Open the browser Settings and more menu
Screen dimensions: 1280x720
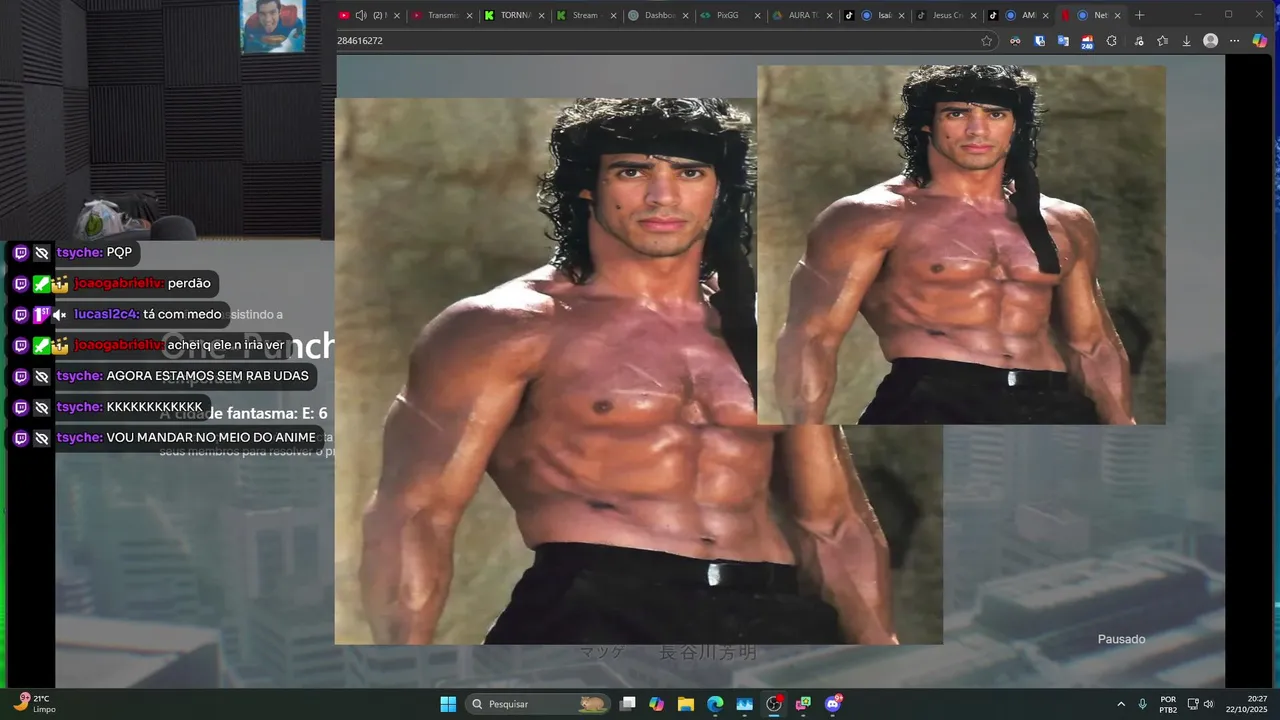[x=1235, y=41]
